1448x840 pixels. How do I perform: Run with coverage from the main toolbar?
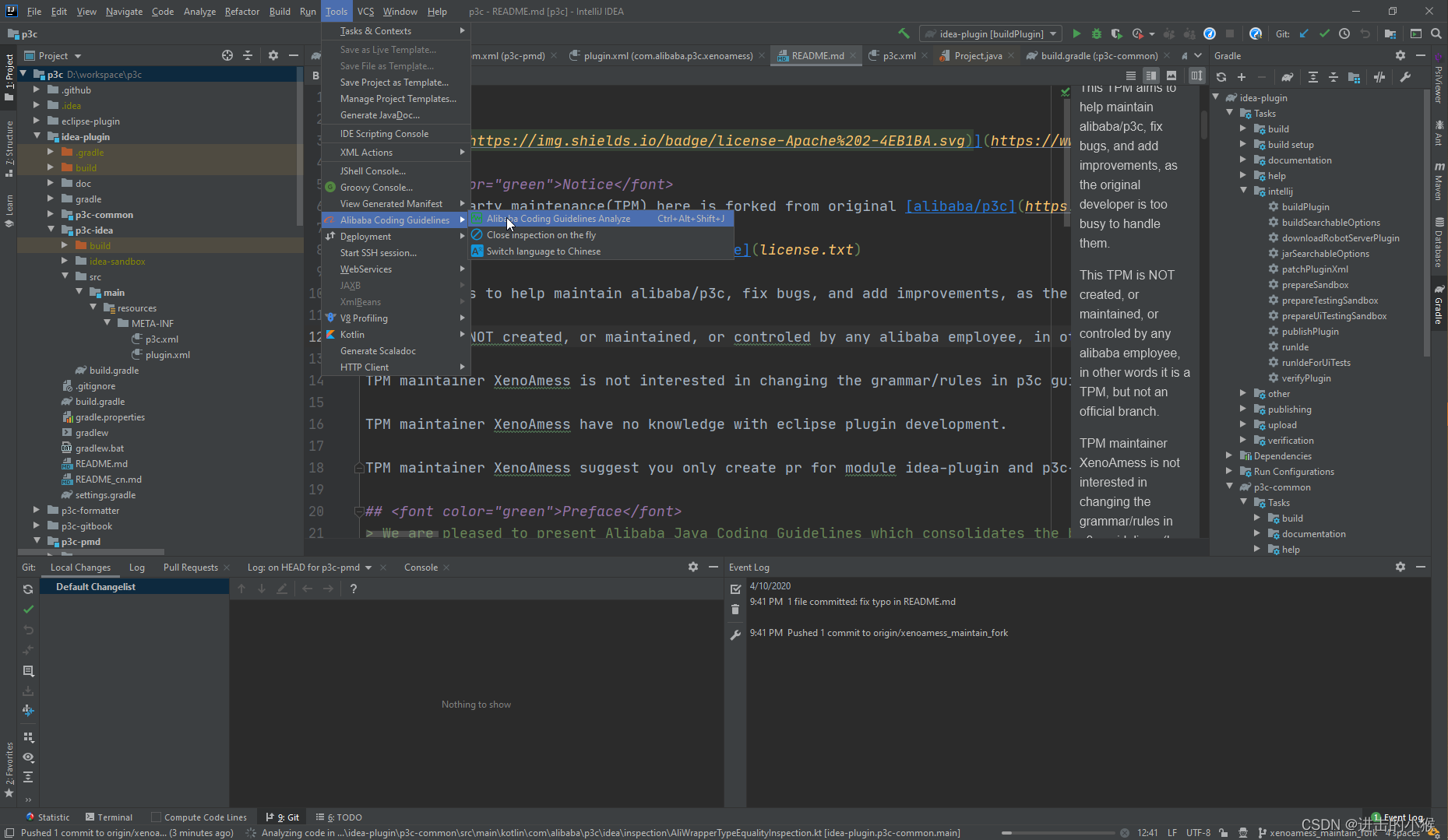[1116, 33]
